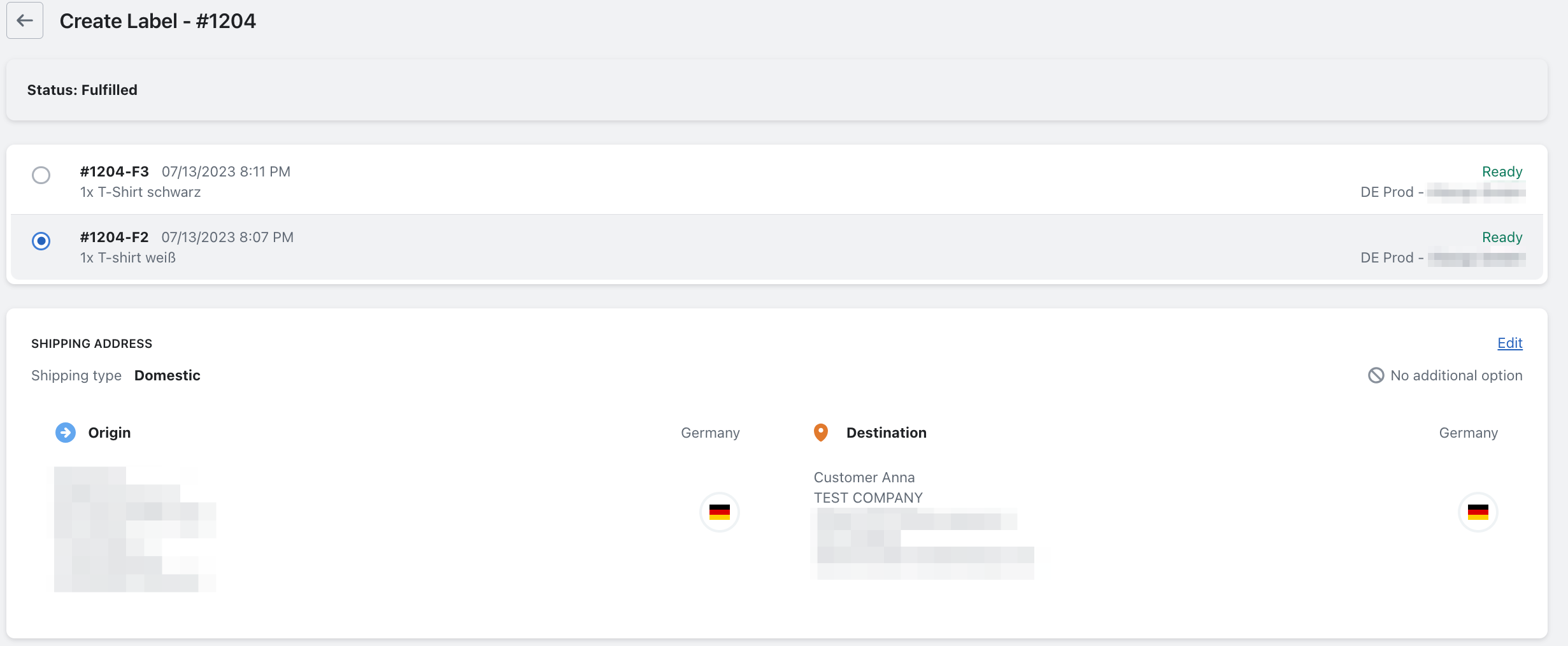Click the No additional option icon
1568x646 pixels.
1376,375
